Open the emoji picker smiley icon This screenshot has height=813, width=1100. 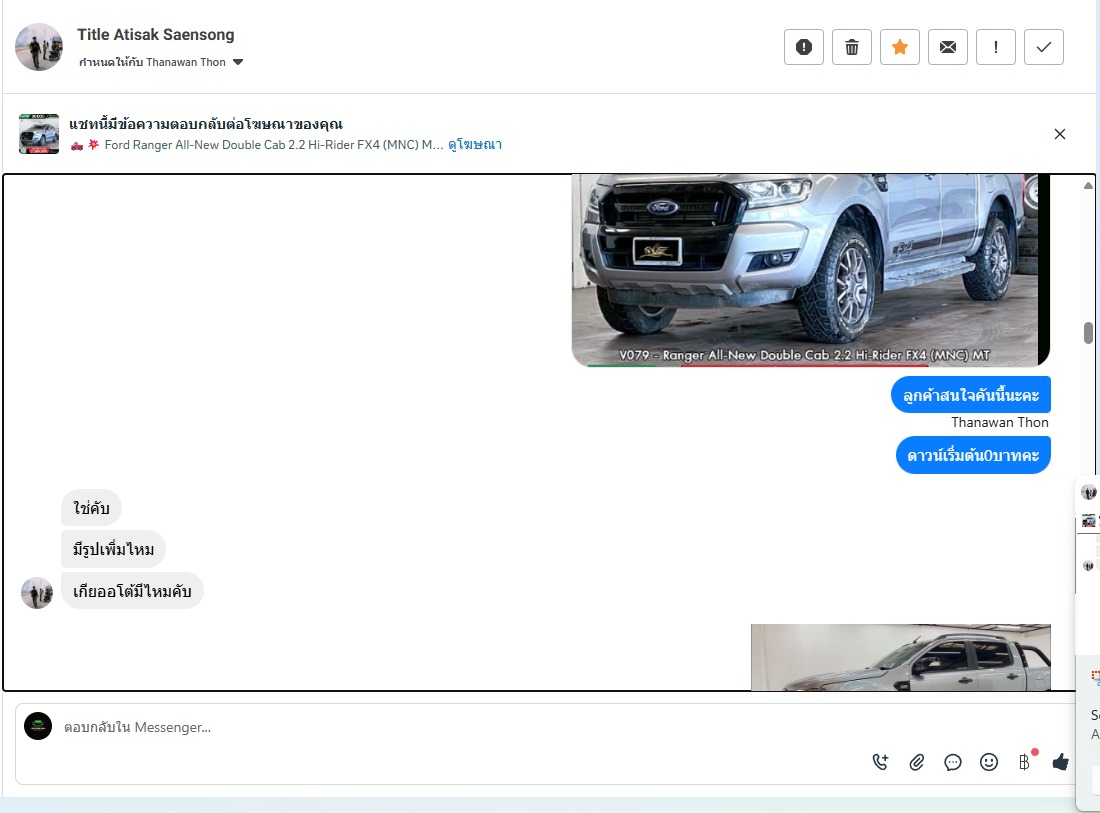[x=988, y=762]
